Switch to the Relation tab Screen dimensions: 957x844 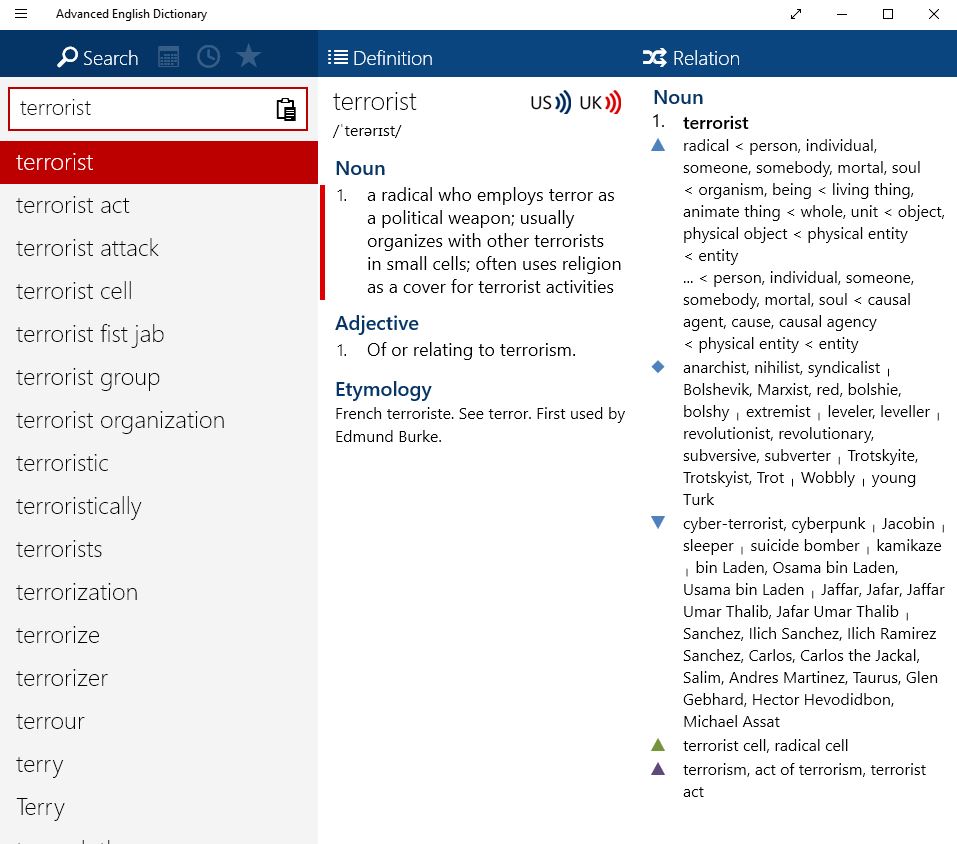click(x=700, y=57)
